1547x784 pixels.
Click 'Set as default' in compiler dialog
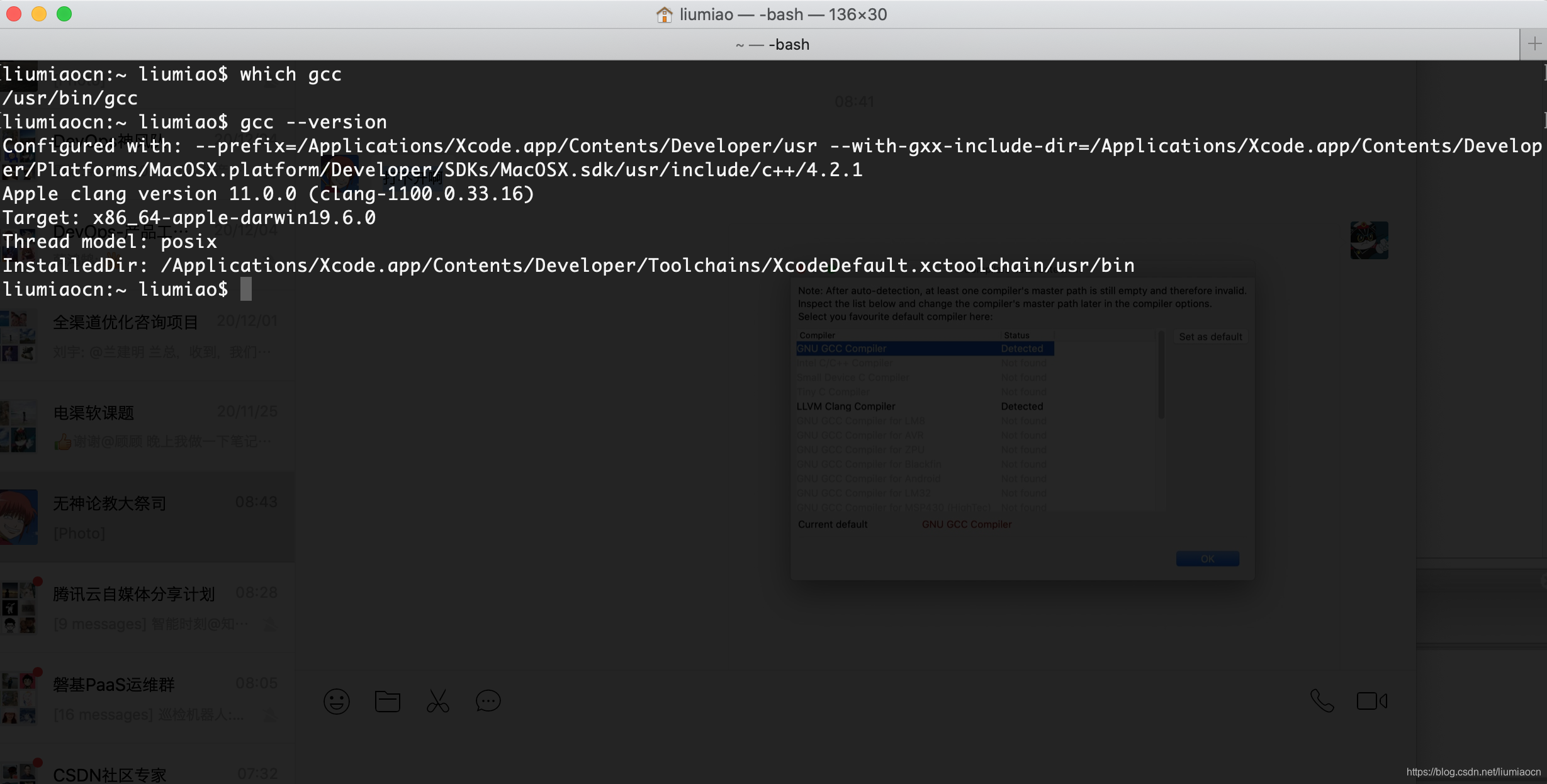(x=1210, y=337)
